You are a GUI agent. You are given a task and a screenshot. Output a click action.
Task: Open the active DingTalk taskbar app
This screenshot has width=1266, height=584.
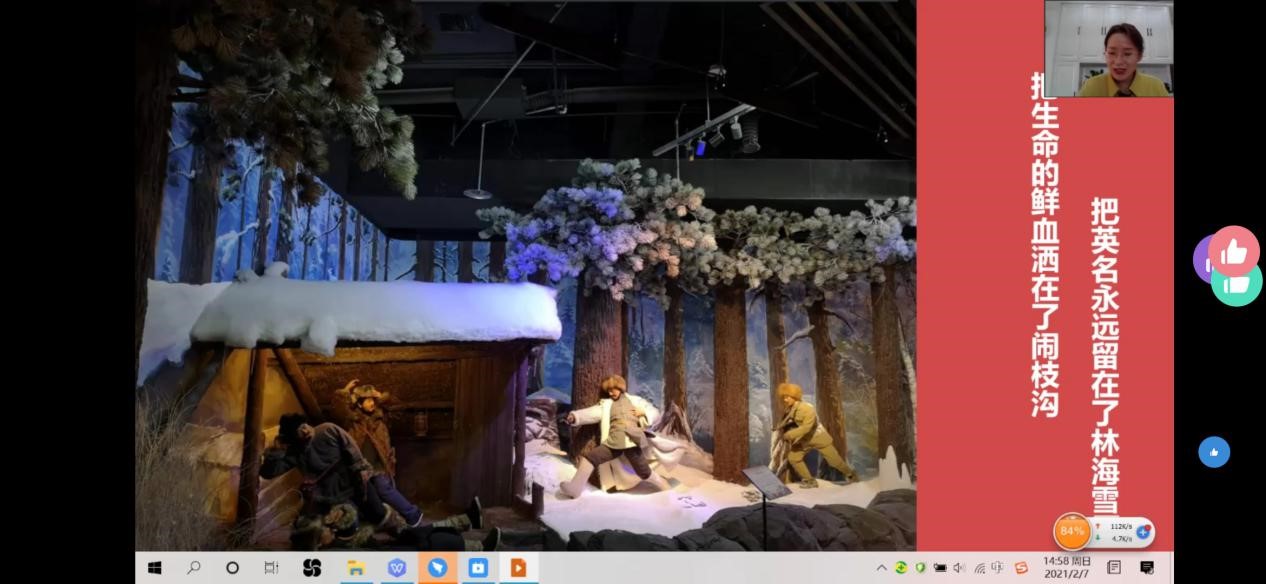click(x=437, y=568)
